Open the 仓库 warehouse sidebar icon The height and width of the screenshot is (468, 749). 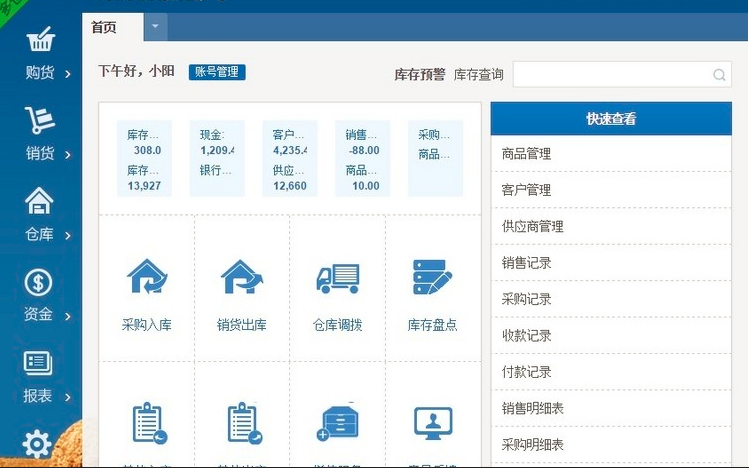click(x=39, y=202)
